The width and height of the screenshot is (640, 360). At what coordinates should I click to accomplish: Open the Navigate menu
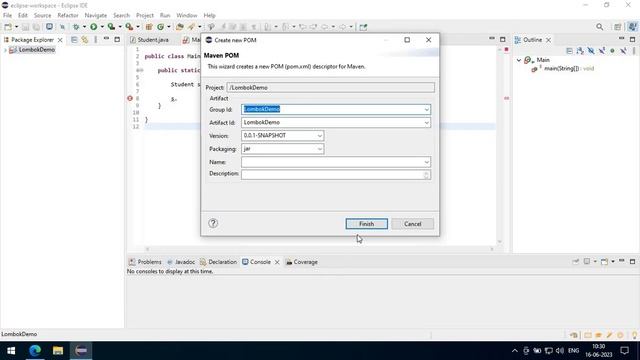96,15
